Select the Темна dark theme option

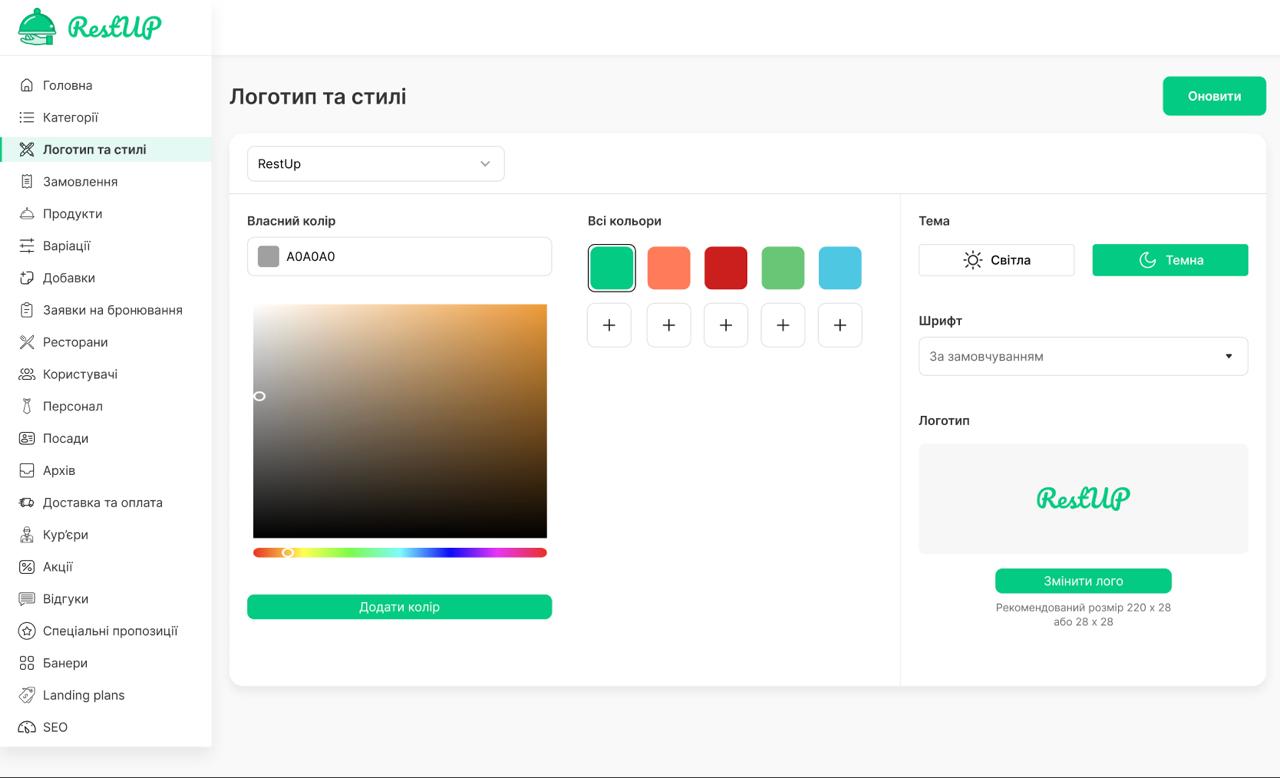pos(1170,260)
